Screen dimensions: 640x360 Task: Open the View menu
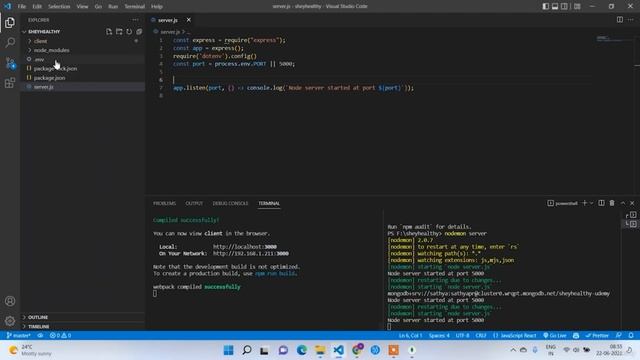pos(82,6)
